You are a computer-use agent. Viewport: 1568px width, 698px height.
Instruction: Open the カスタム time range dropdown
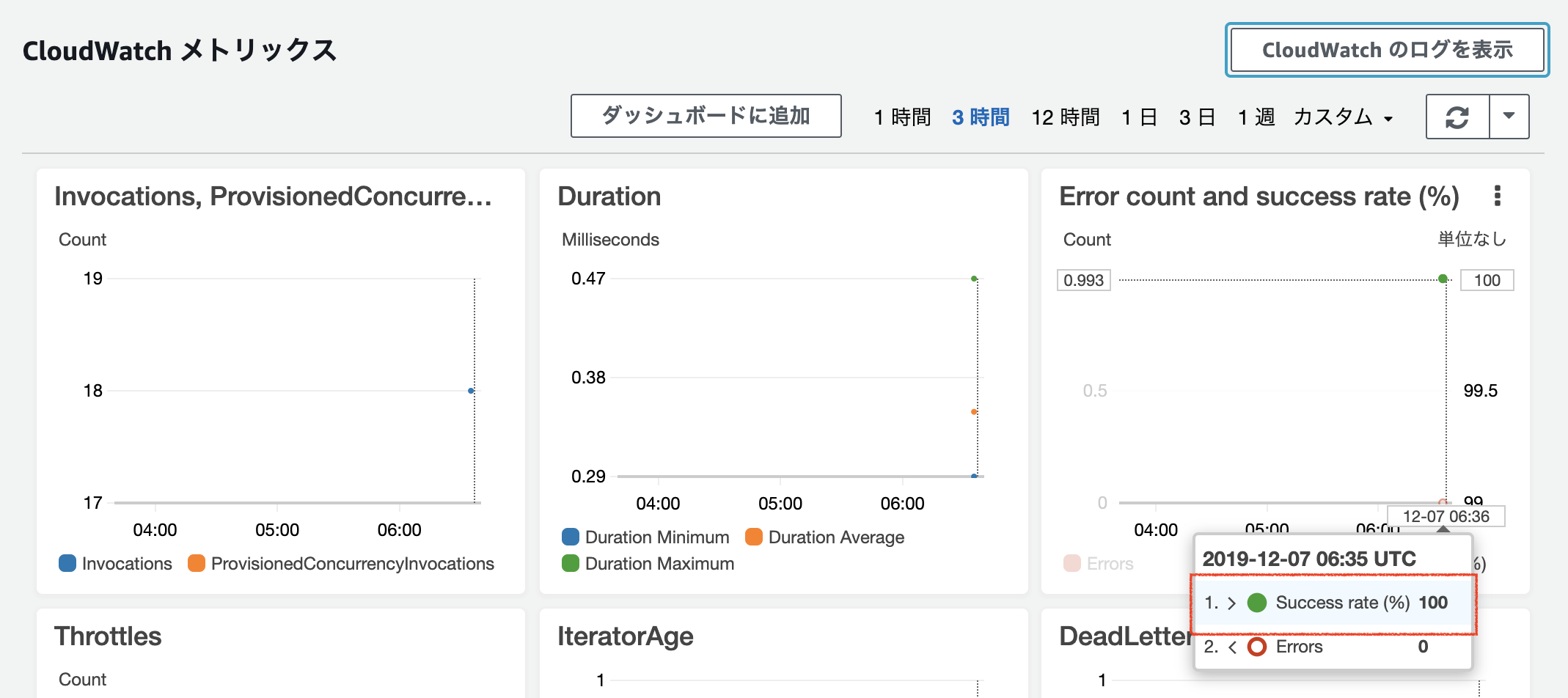click(x=1343, y=117)
